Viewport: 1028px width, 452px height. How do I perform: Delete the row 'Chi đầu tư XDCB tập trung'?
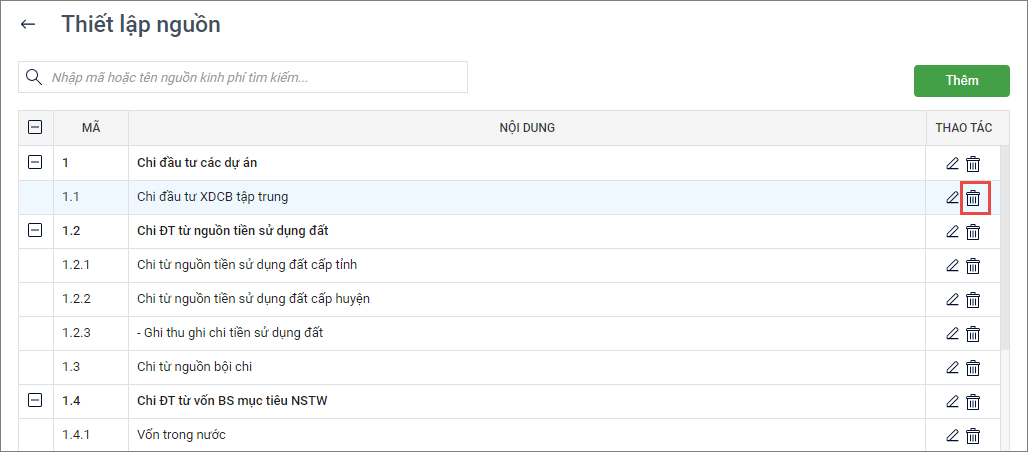click(x=973, y=198)
